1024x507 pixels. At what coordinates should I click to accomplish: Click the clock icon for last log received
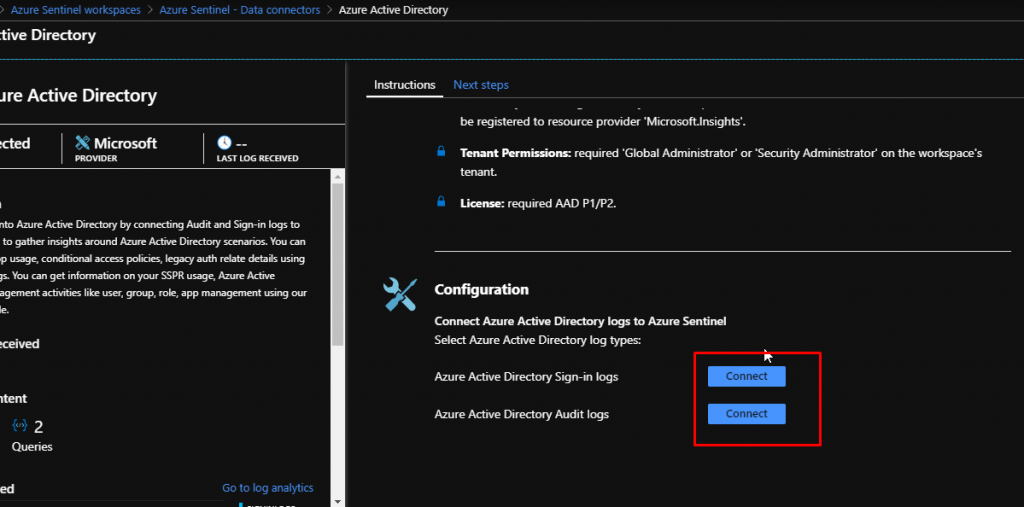pos(224,143)
